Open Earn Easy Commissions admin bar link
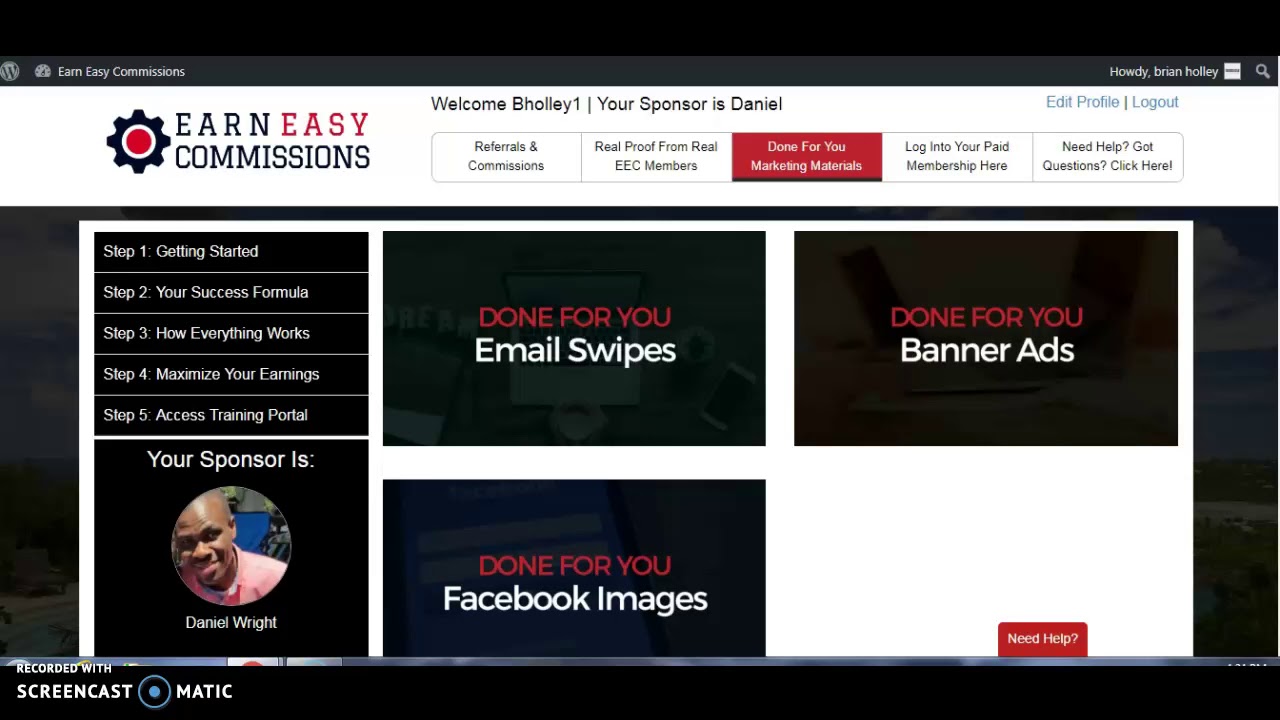The width and height of the screenshot is (1280, 720). (x=121, y=71)
